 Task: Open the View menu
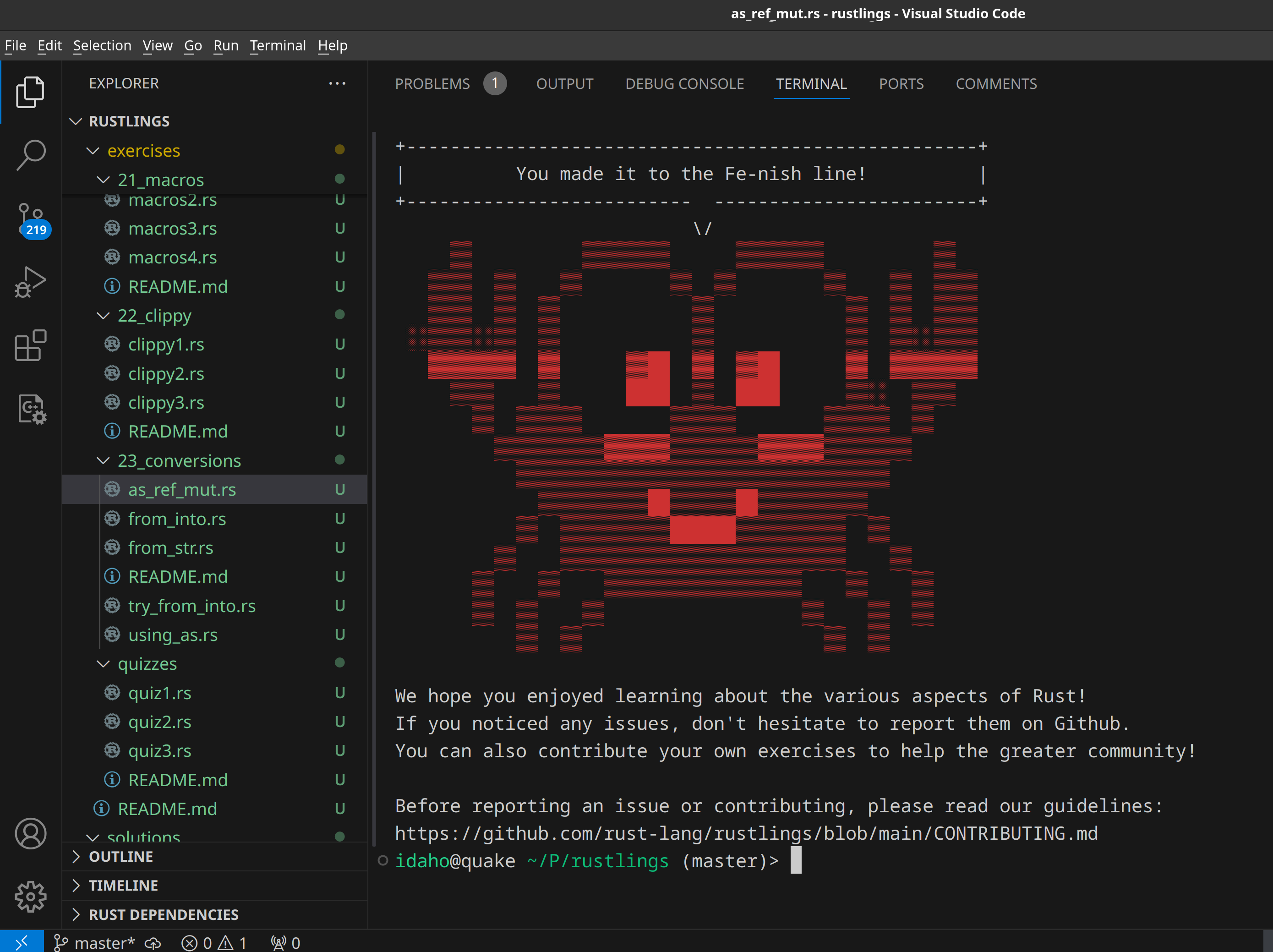click(x=158, y=45)
